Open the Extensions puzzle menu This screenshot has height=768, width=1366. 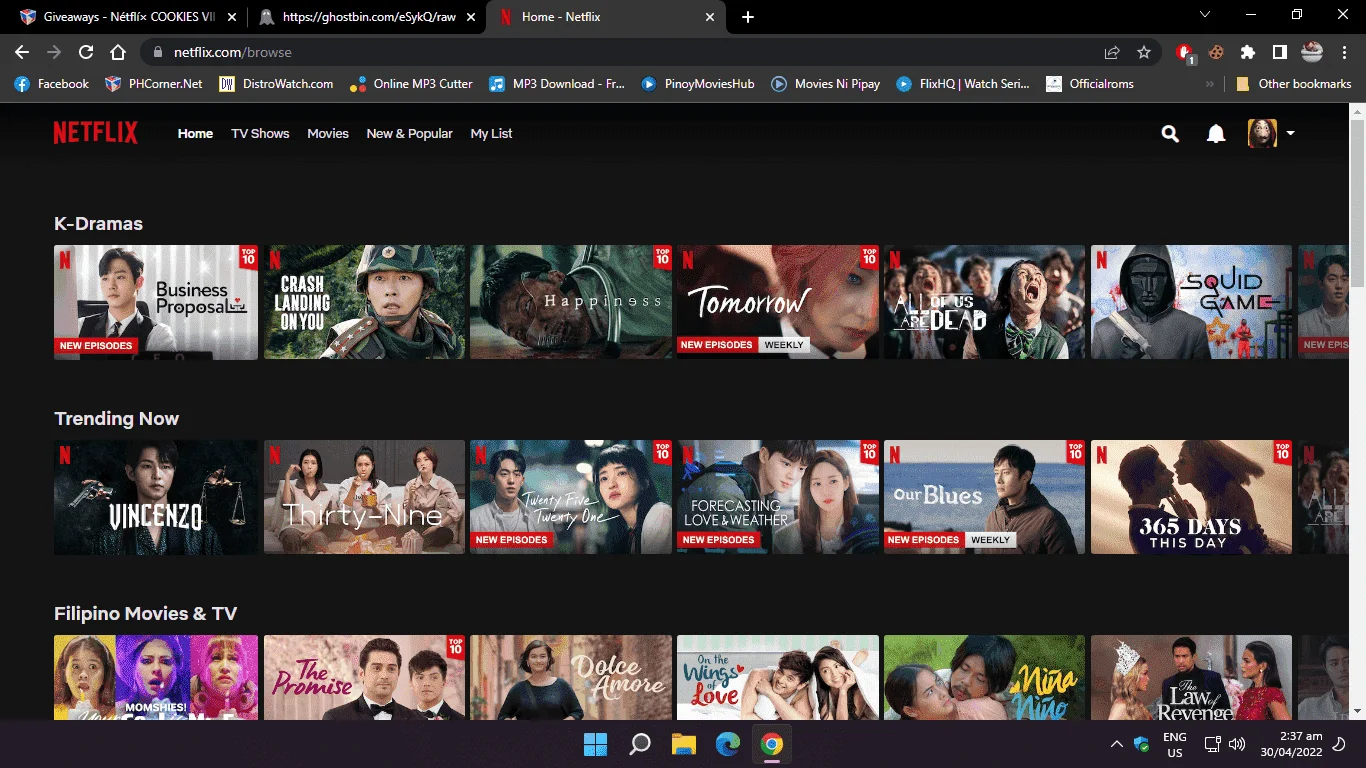pyautogui.click(x=1248, y=52)
